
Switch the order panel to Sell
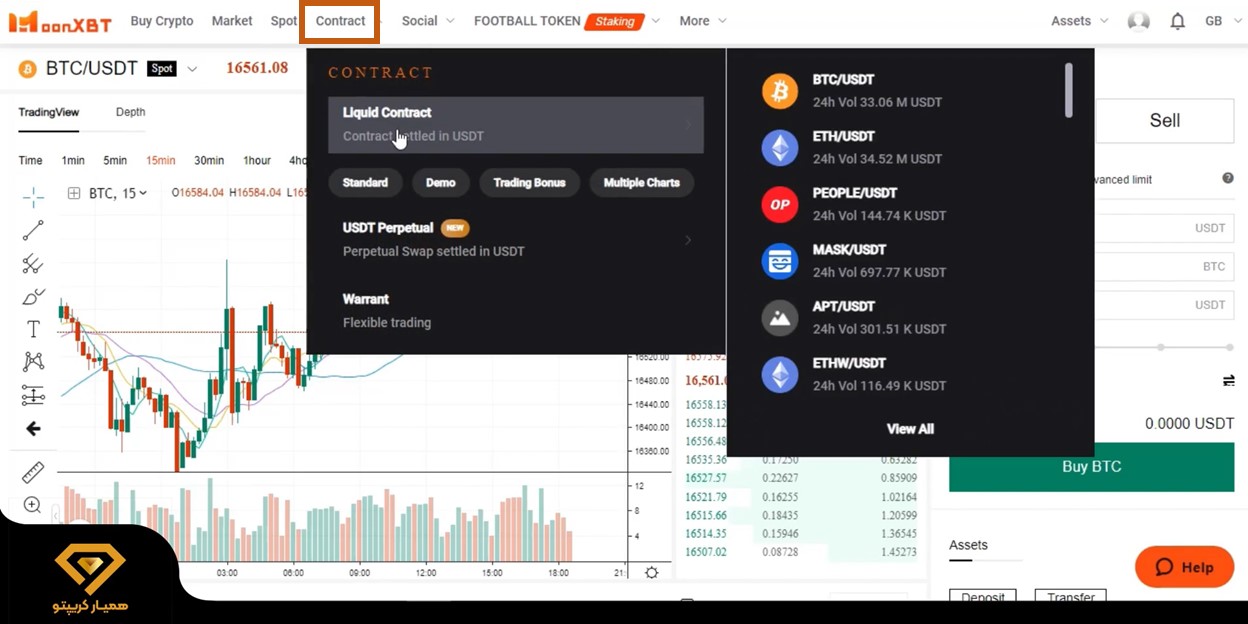click(1164, 120)
